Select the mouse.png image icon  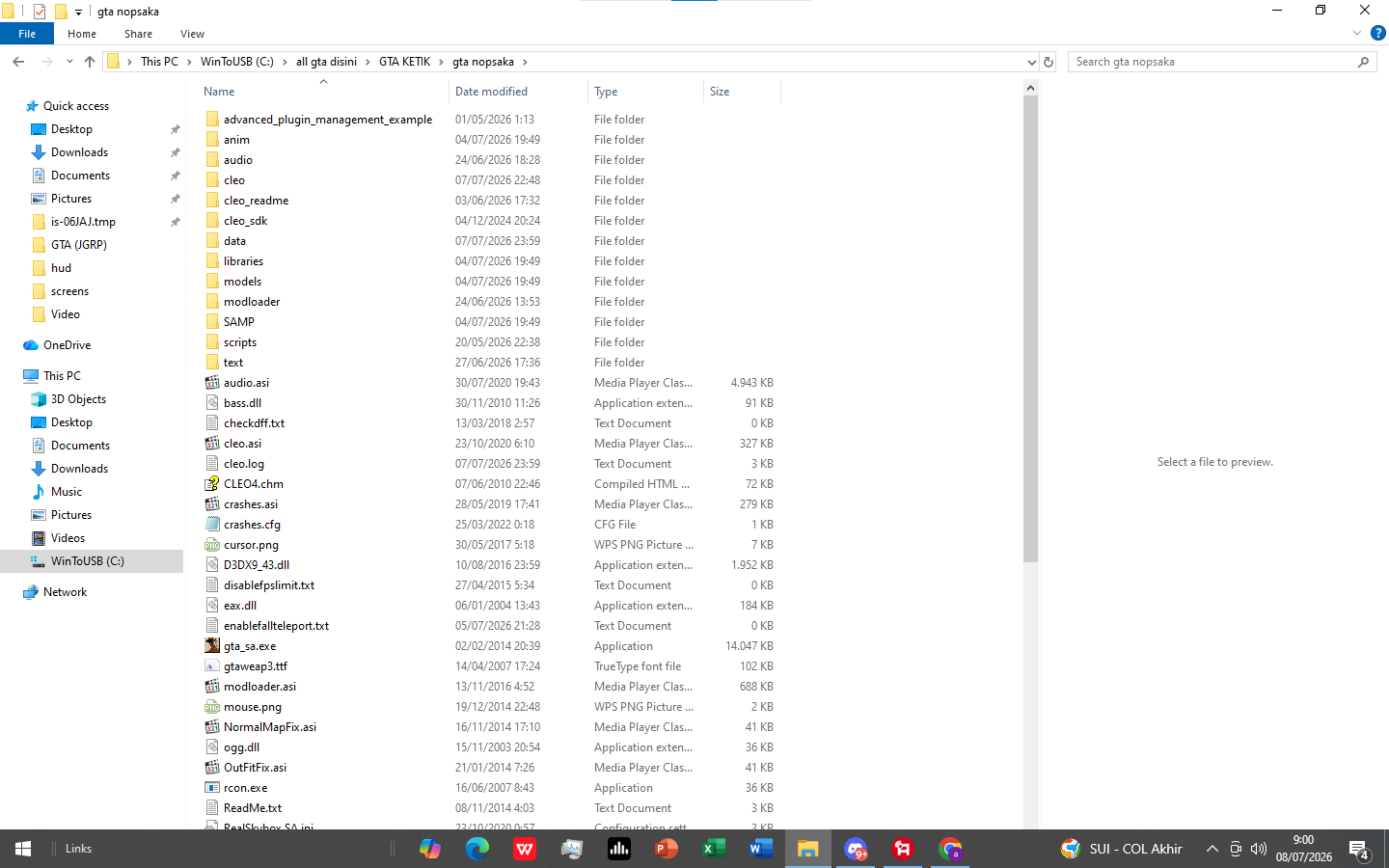pyautogui.click(x=212, y=707)
